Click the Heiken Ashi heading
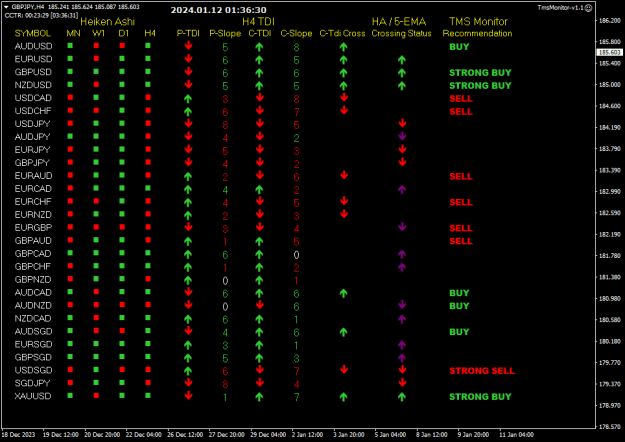The image size is (625, 442). [x=108, y=22]
